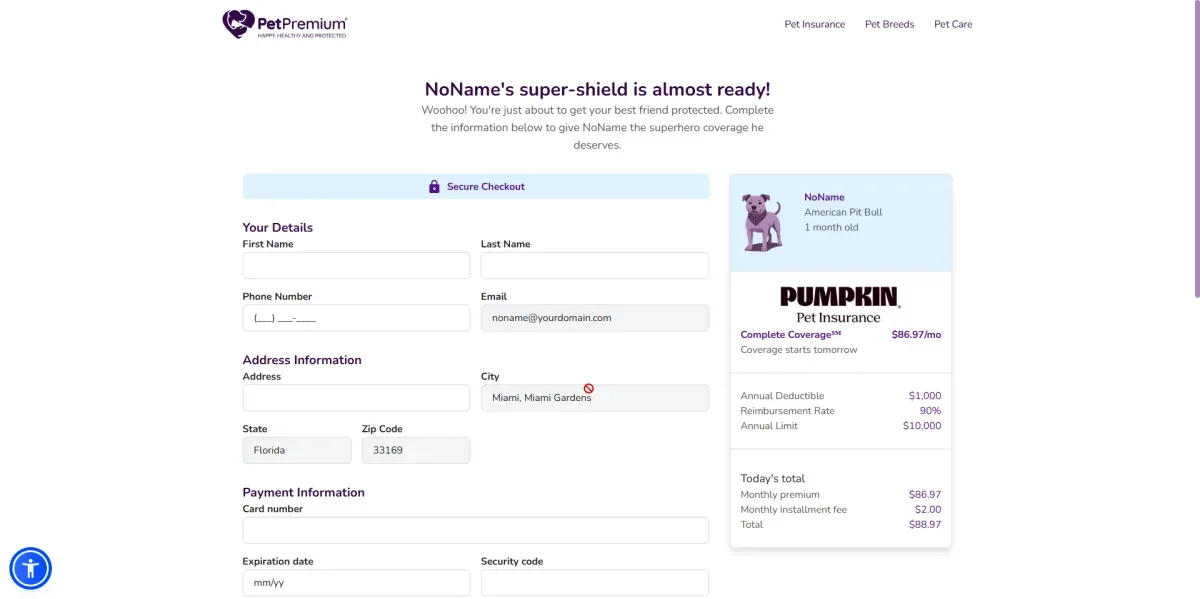The width and height of the screenshot is (1200, 599).
Task: Open the accessibility options widget
Action: (31, 569)
